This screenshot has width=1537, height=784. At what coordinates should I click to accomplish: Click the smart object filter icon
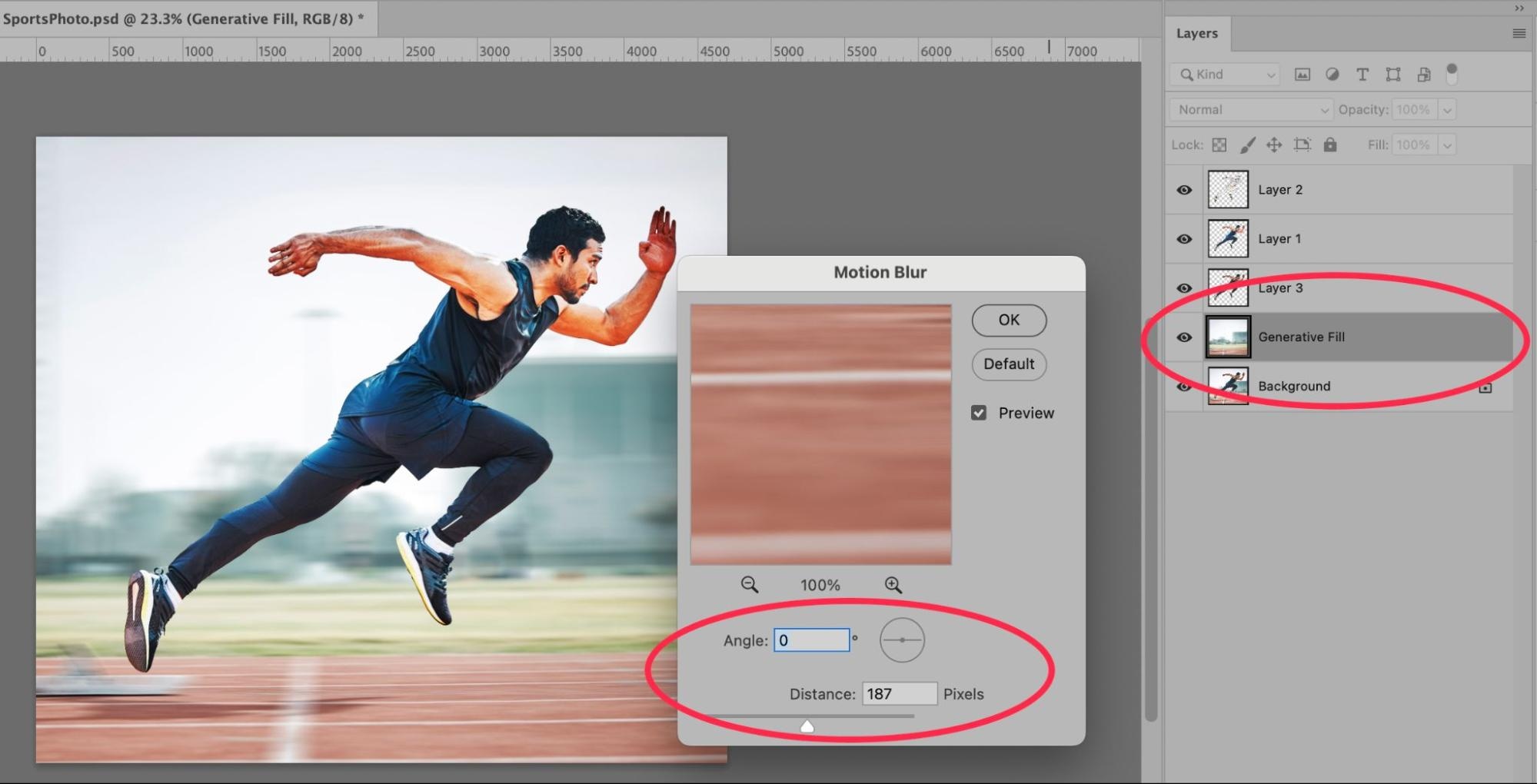(x=1423, y=75)
